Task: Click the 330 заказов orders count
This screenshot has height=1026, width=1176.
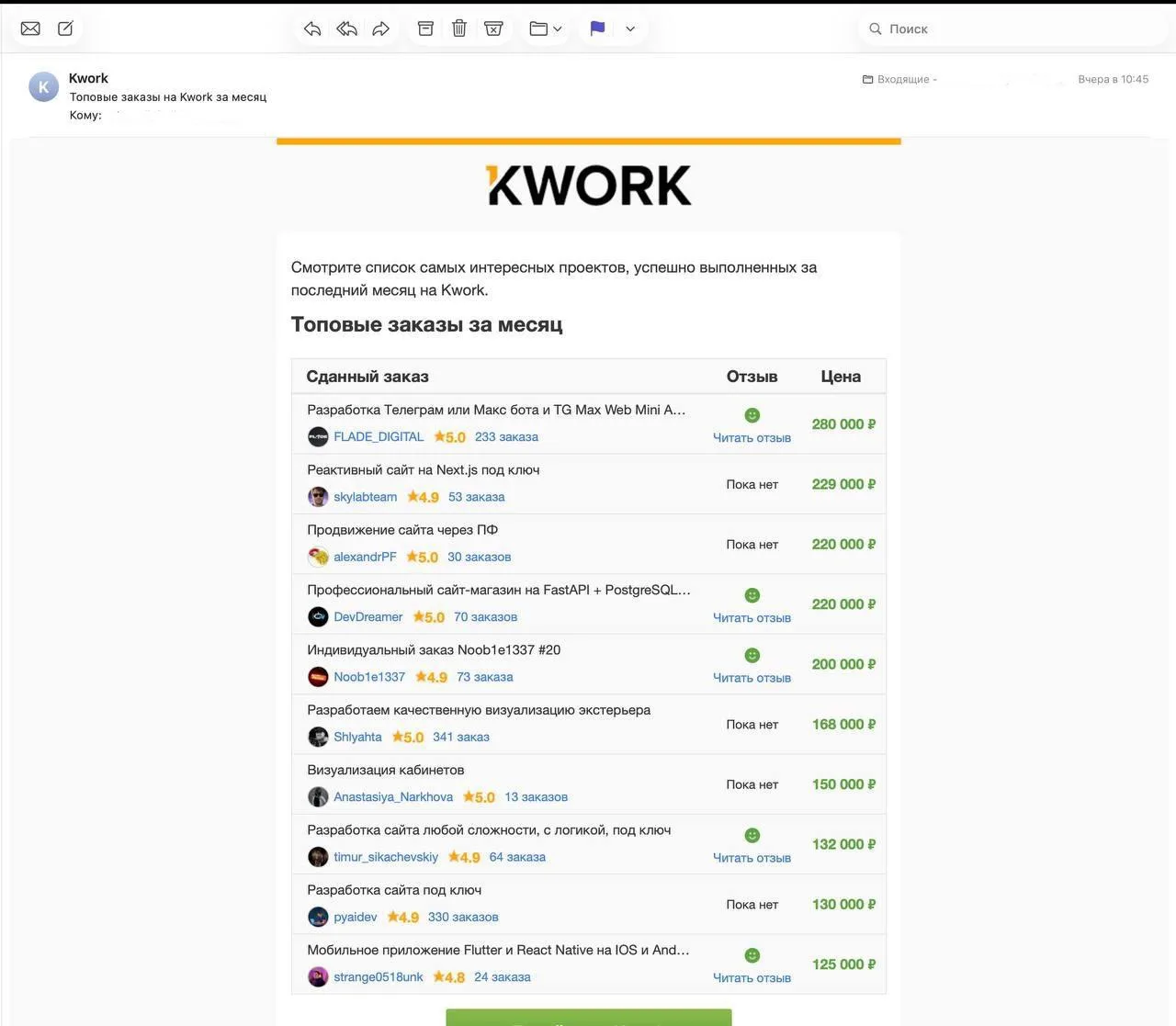Action: click(463, 917)
